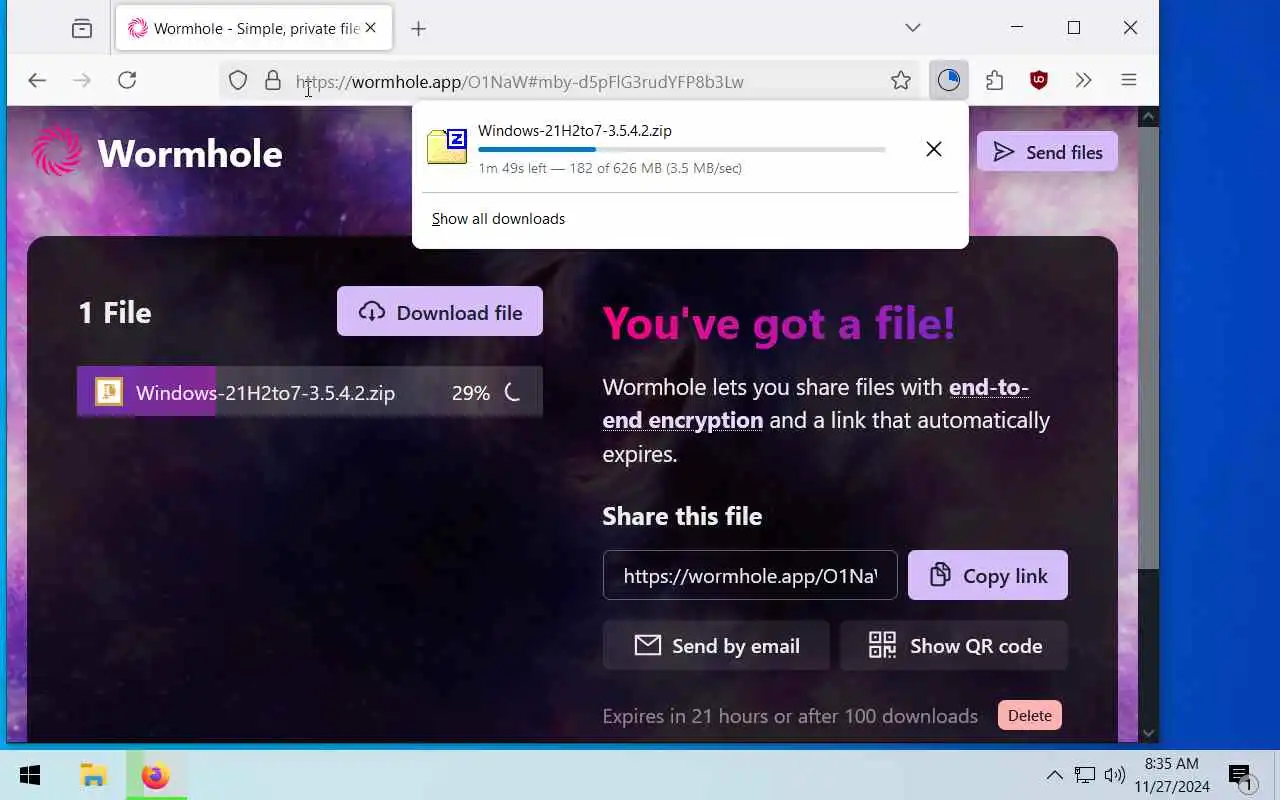This screenshot has height=800, width=1280.
Task: Click Send by email button
Action: tap(716, 646)
